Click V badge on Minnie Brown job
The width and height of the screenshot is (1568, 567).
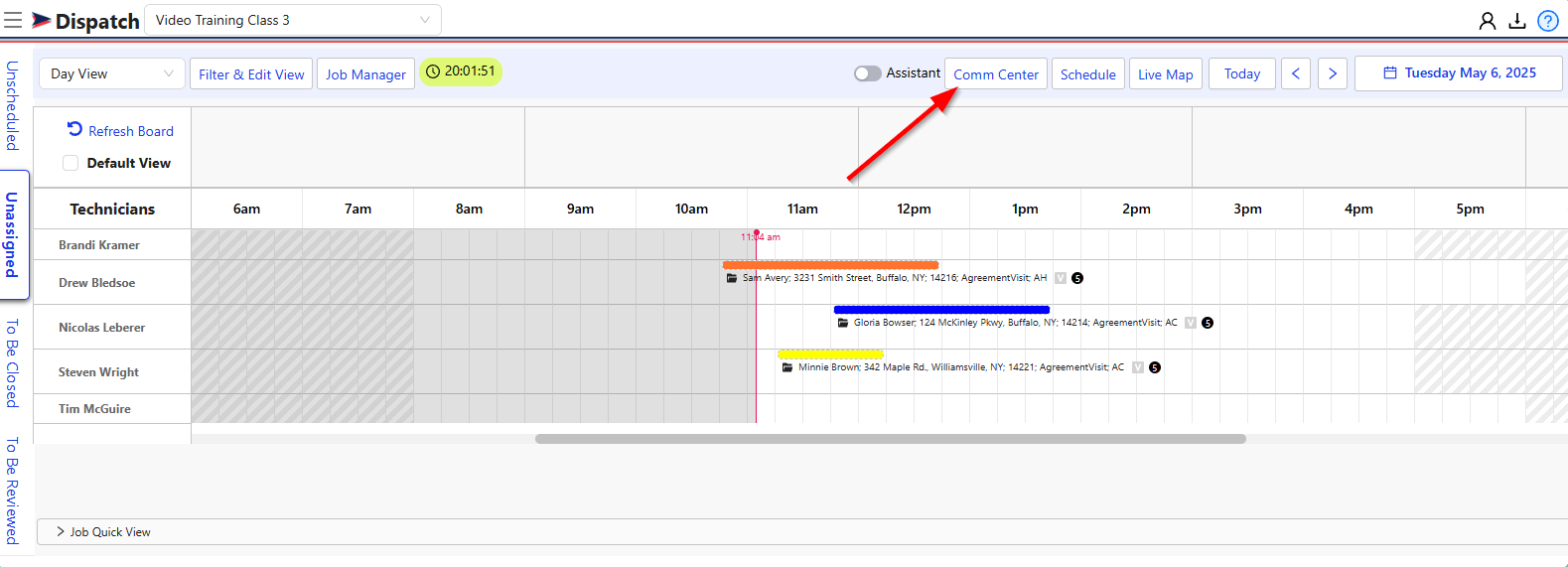[1138, 367]
